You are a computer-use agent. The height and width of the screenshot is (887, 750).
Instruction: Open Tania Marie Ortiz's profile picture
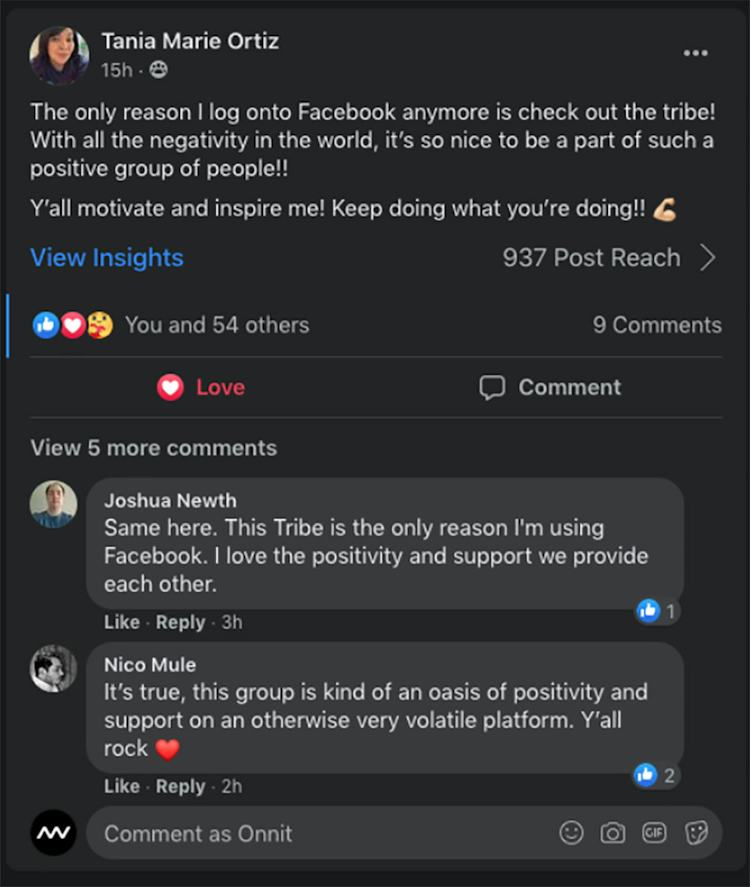58,55
